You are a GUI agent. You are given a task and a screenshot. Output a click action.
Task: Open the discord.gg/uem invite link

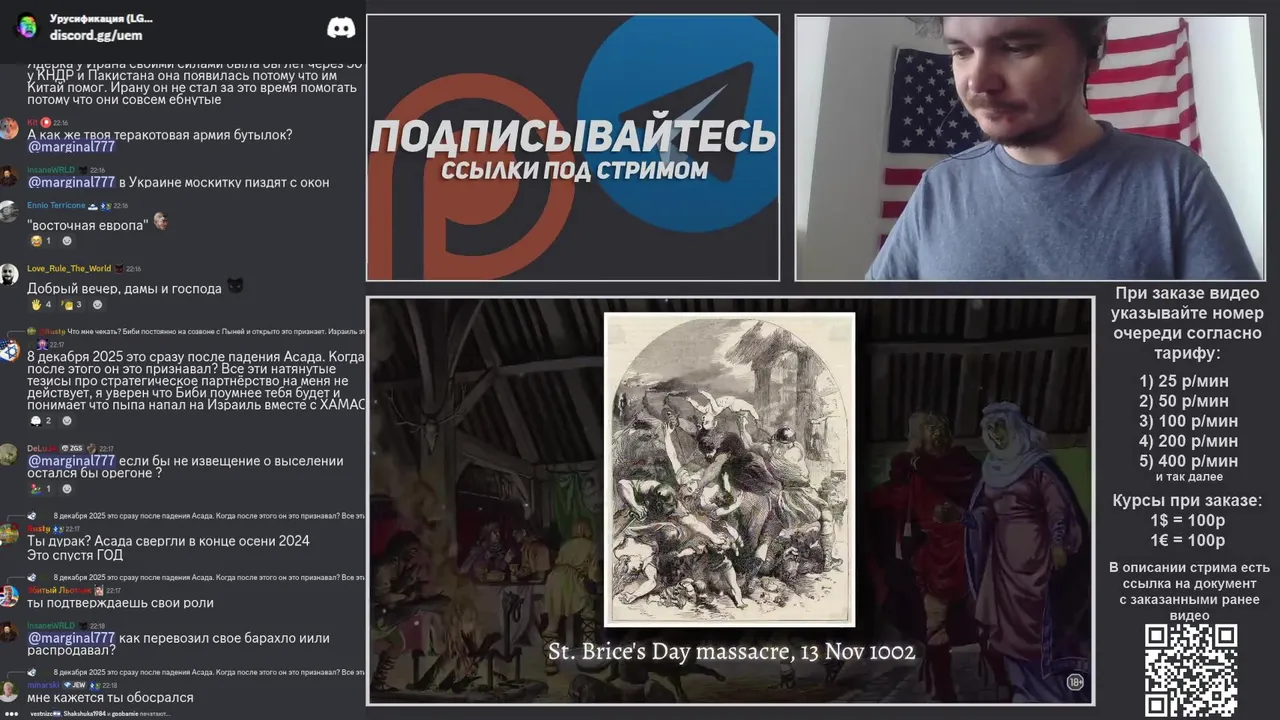(96, 35)
